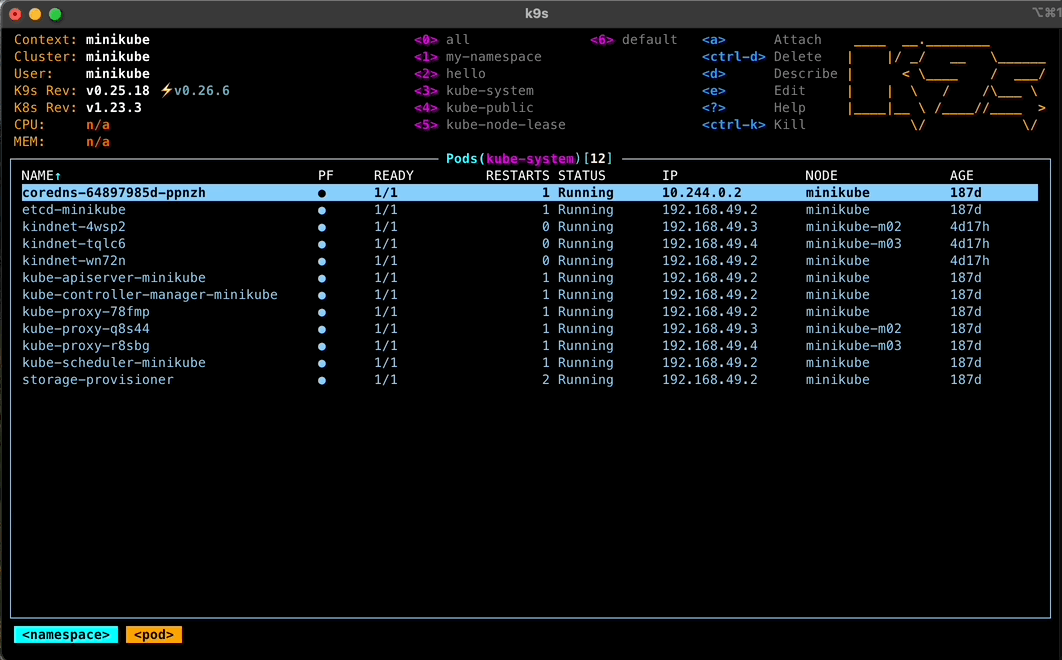This screenshot has height=660, width=1062.
Task: Select the kube-scheduler-minikube pod
Action: click(x=530, y=362)
